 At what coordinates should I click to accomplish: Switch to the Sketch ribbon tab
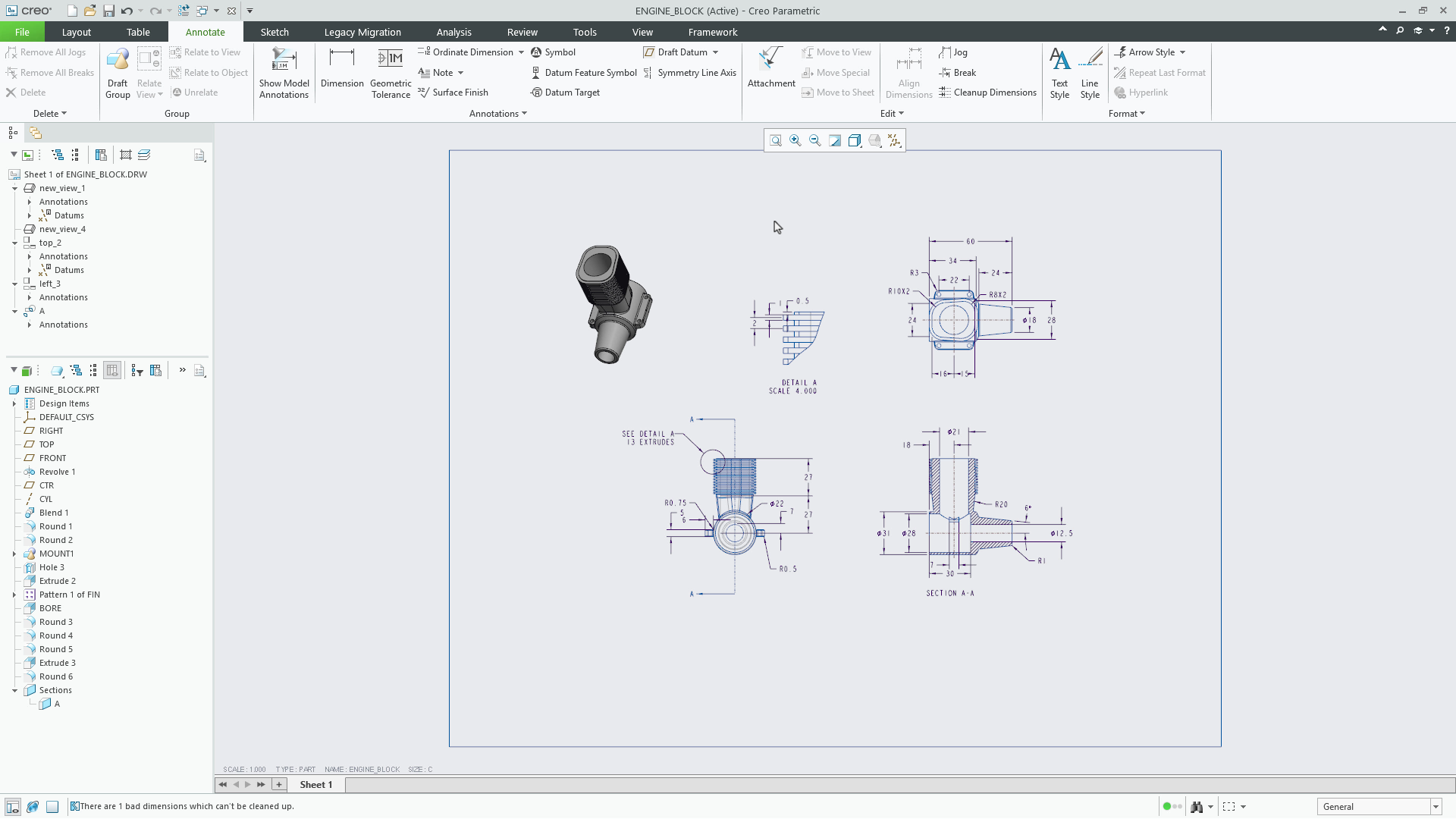(275, 32)
